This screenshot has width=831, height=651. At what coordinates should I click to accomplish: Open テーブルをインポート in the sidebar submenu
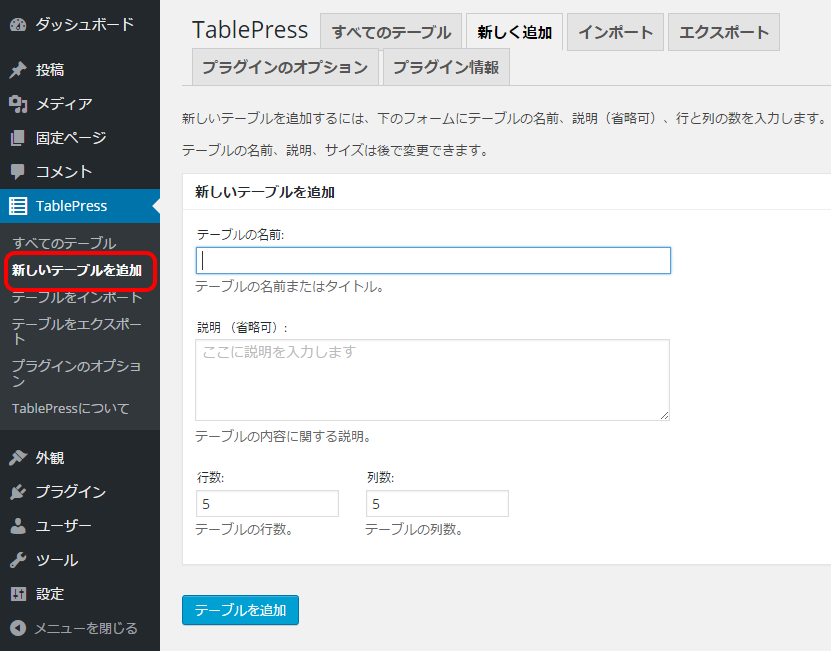pos(77,297)
